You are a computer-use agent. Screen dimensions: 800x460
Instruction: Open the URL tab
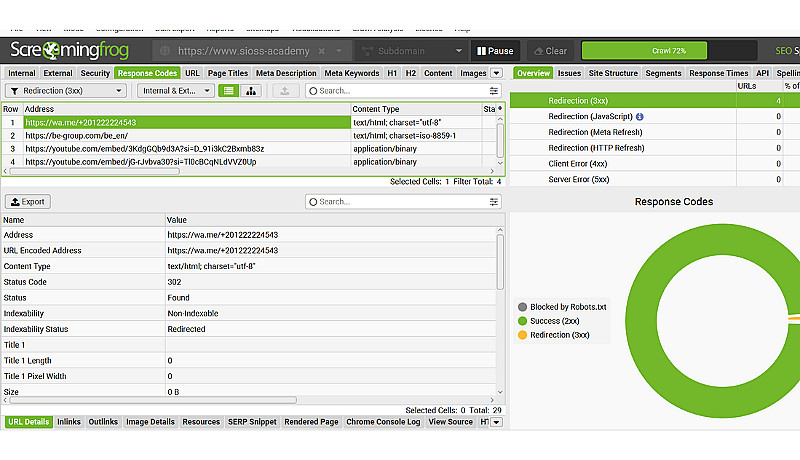tap(192, 73)
